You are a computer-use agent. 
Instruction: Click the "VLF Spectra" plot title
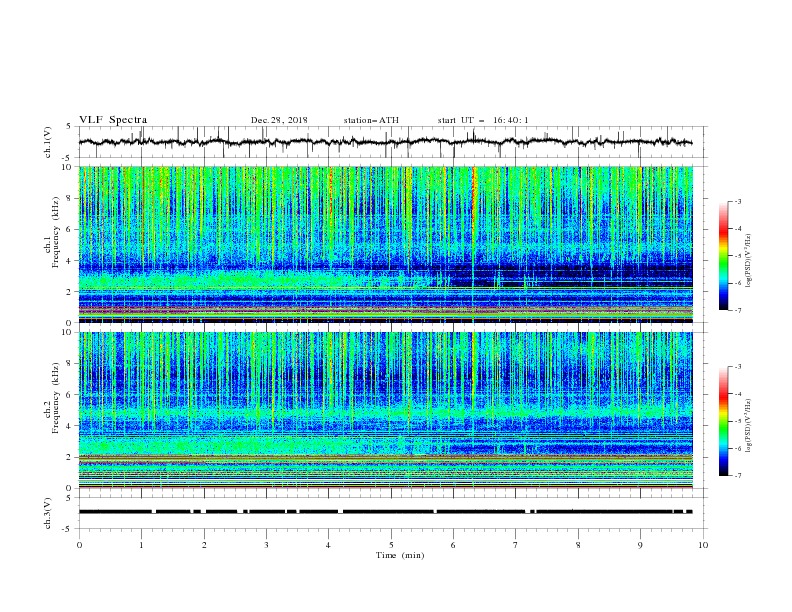click(113, 120)
